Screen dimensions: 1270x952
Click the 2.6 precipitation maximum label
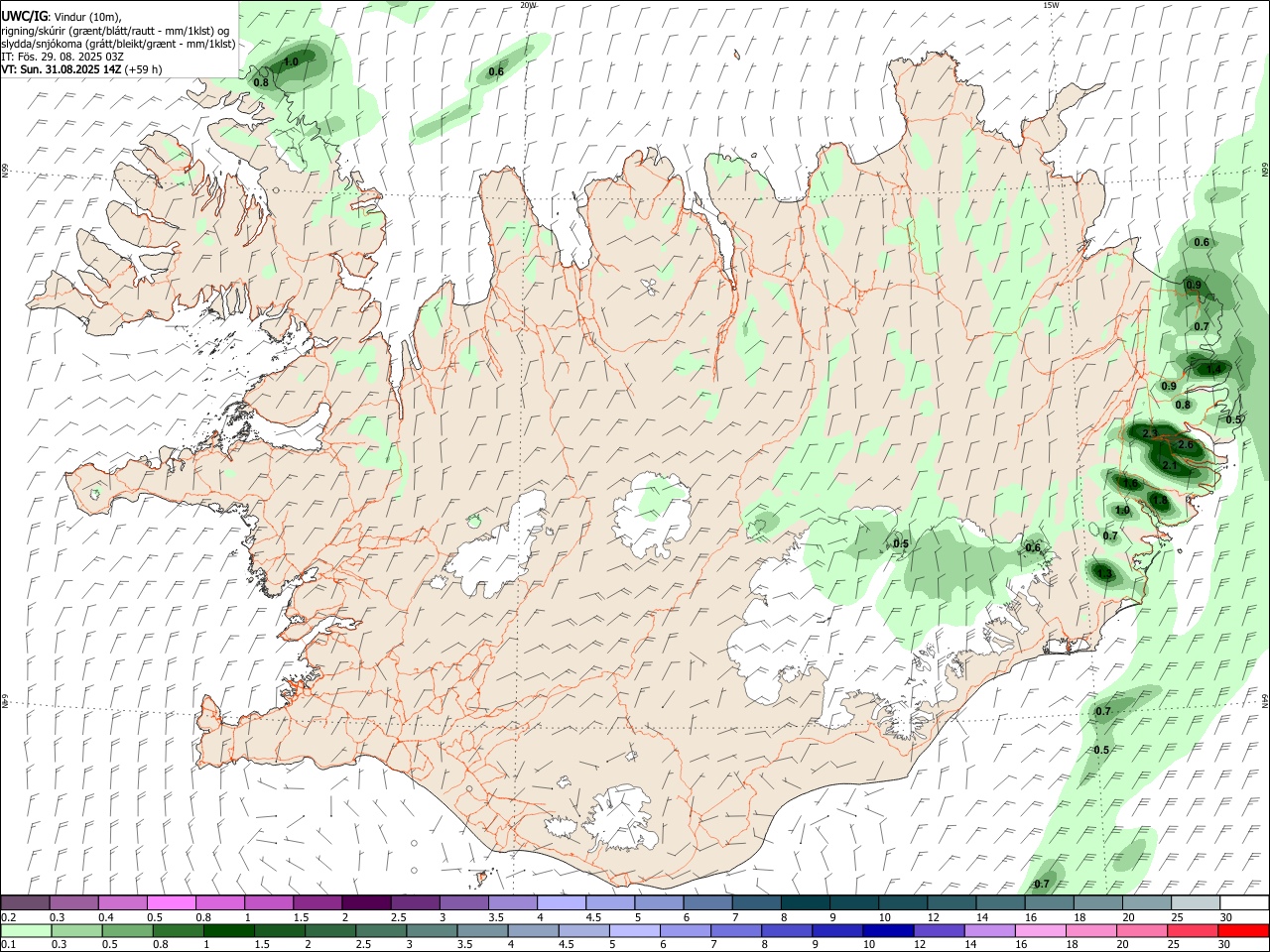point(1185,445)
